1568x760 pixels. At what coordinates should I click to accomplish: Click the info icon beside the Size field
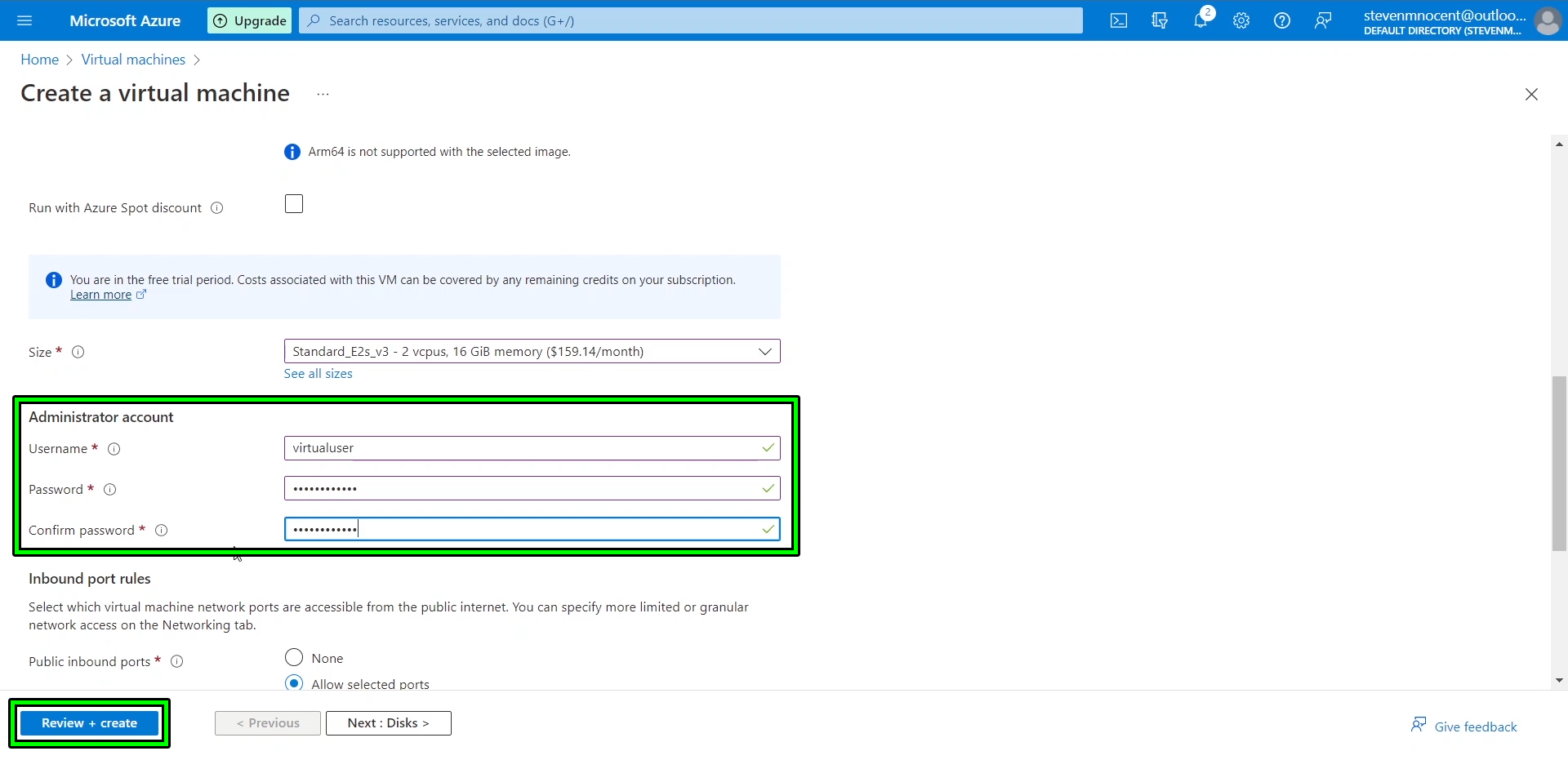pos(78,351)
